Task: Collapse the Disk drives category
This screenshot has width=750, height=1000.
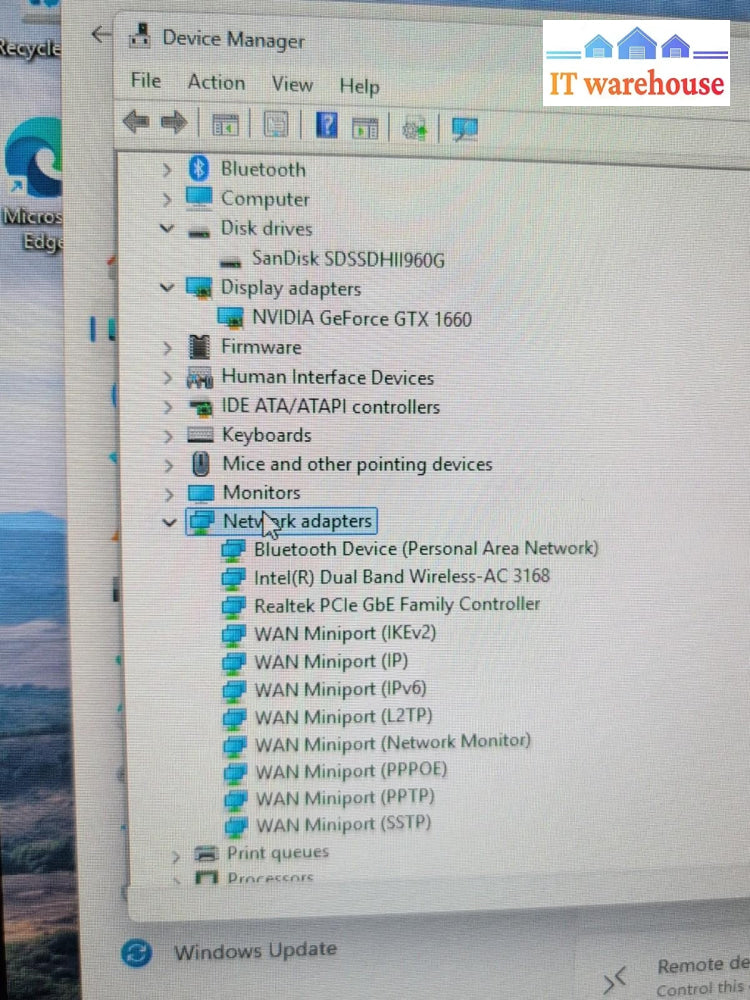Action: (x=167, y=228)
